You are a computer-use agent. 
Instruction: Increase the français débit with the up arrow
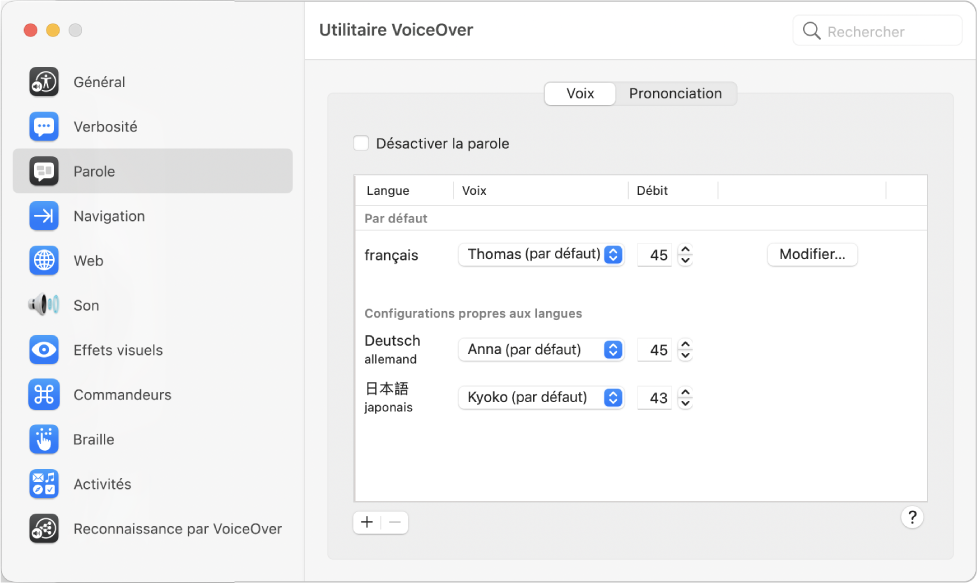point(686,249)
